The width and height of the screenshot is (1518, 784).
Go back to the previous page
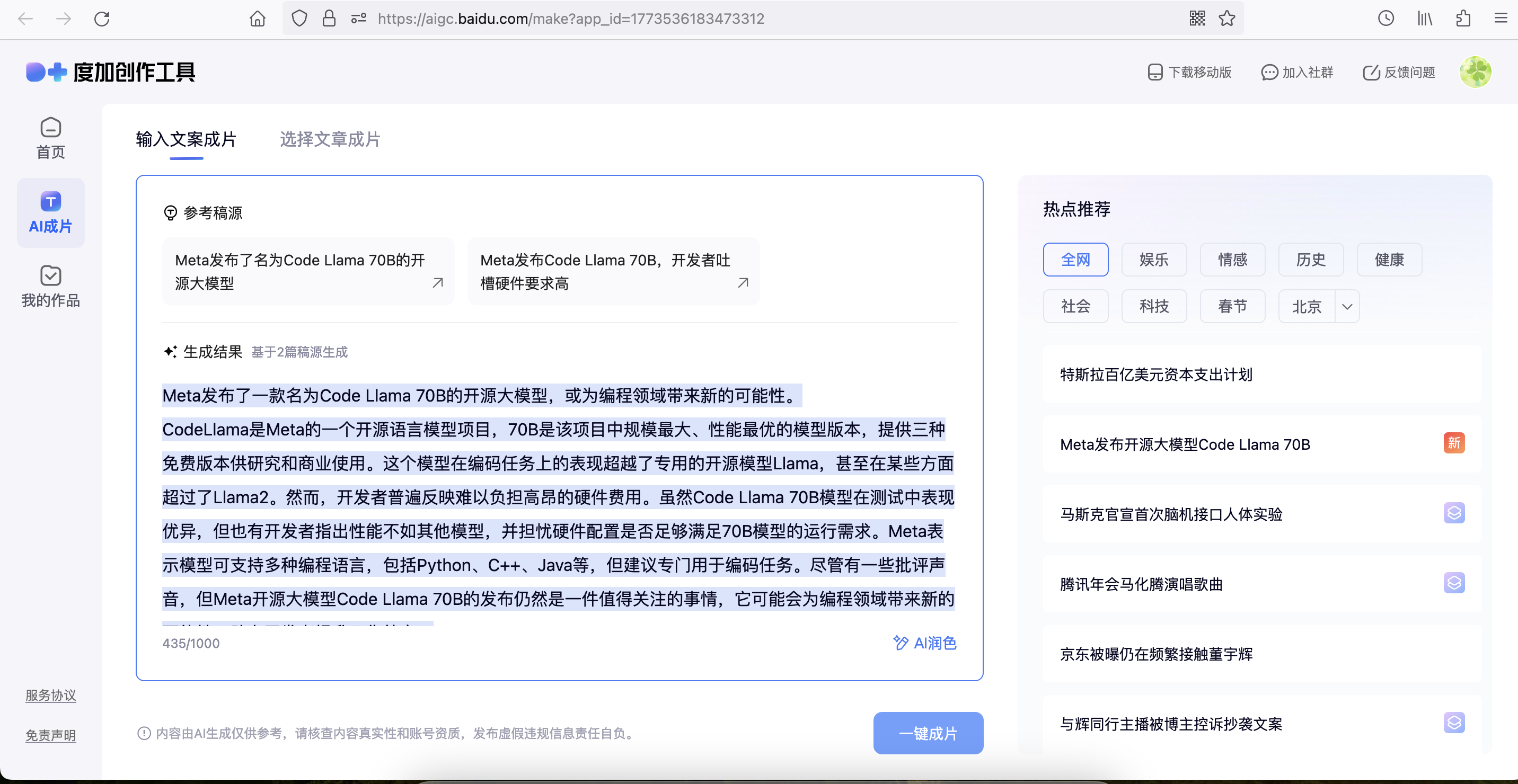[25, 19]
